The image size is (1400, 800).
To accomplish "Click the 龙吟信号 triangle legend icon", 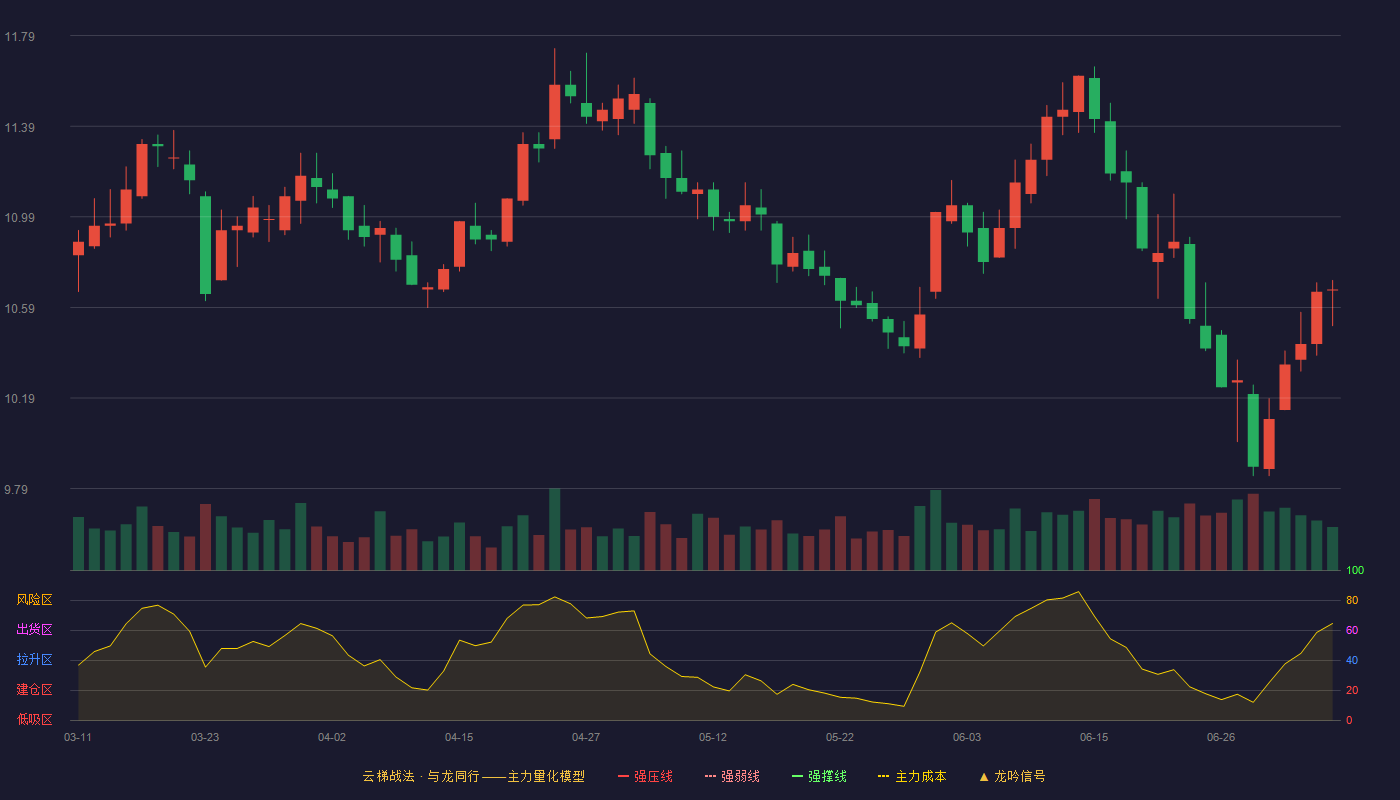I will pyautogui.click(x=984, y=776).
